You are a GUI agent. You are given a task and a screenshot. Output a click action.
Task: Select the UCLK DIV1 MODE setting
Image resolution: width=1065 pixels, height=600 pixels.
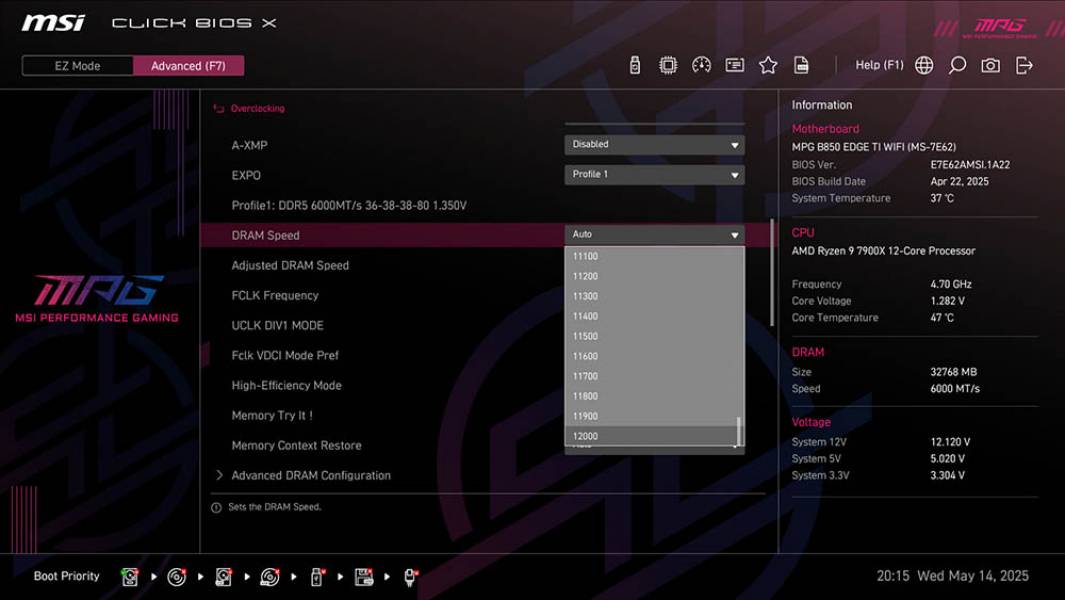(x=277, y=325)
